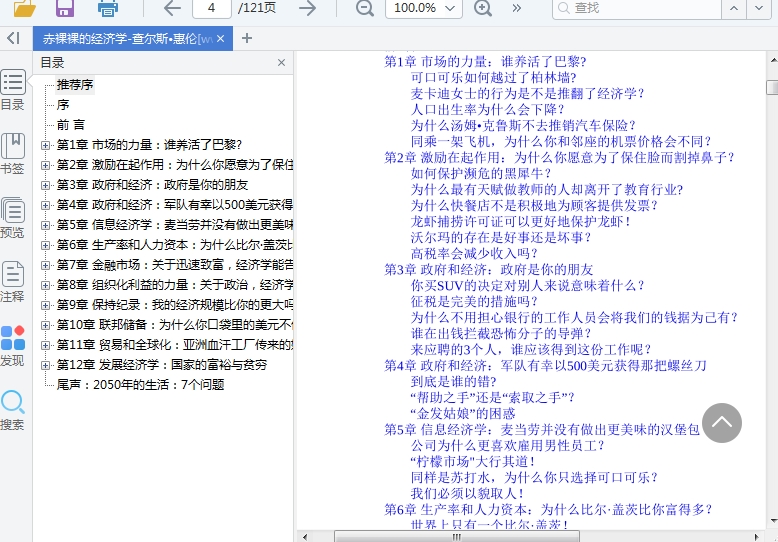The height and width of the screenshot is (542, 778).
Task: Add a new tab with plus button
Action: coord(247,38)
